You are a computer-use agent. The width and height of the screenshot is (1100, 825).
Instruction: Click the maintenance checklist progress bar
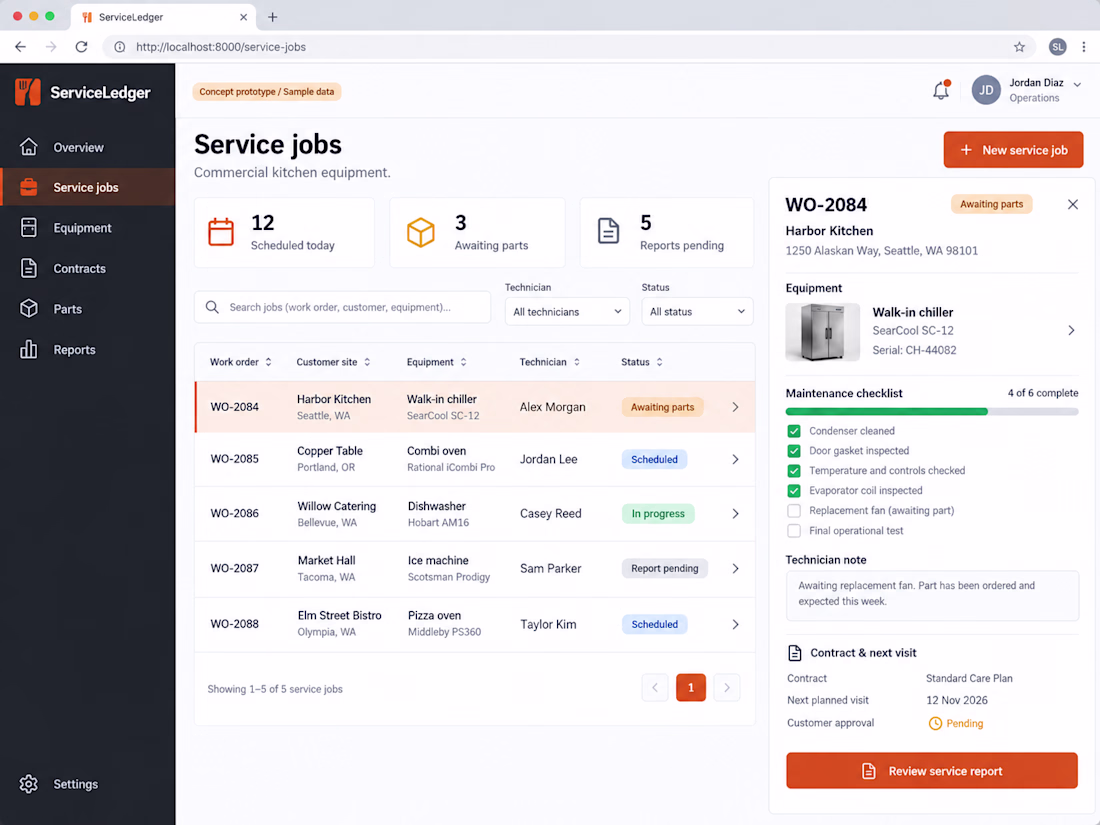coord(932,412)
